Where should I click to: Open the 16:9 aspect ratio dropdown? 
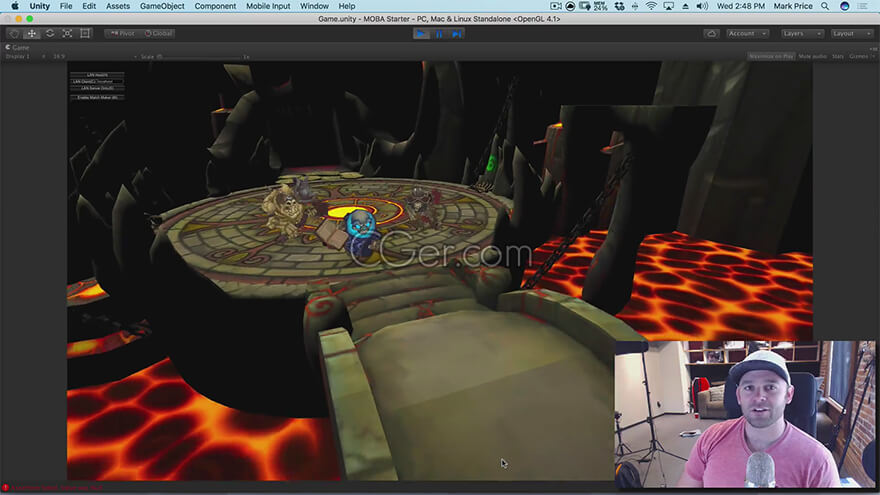(94, 57)
